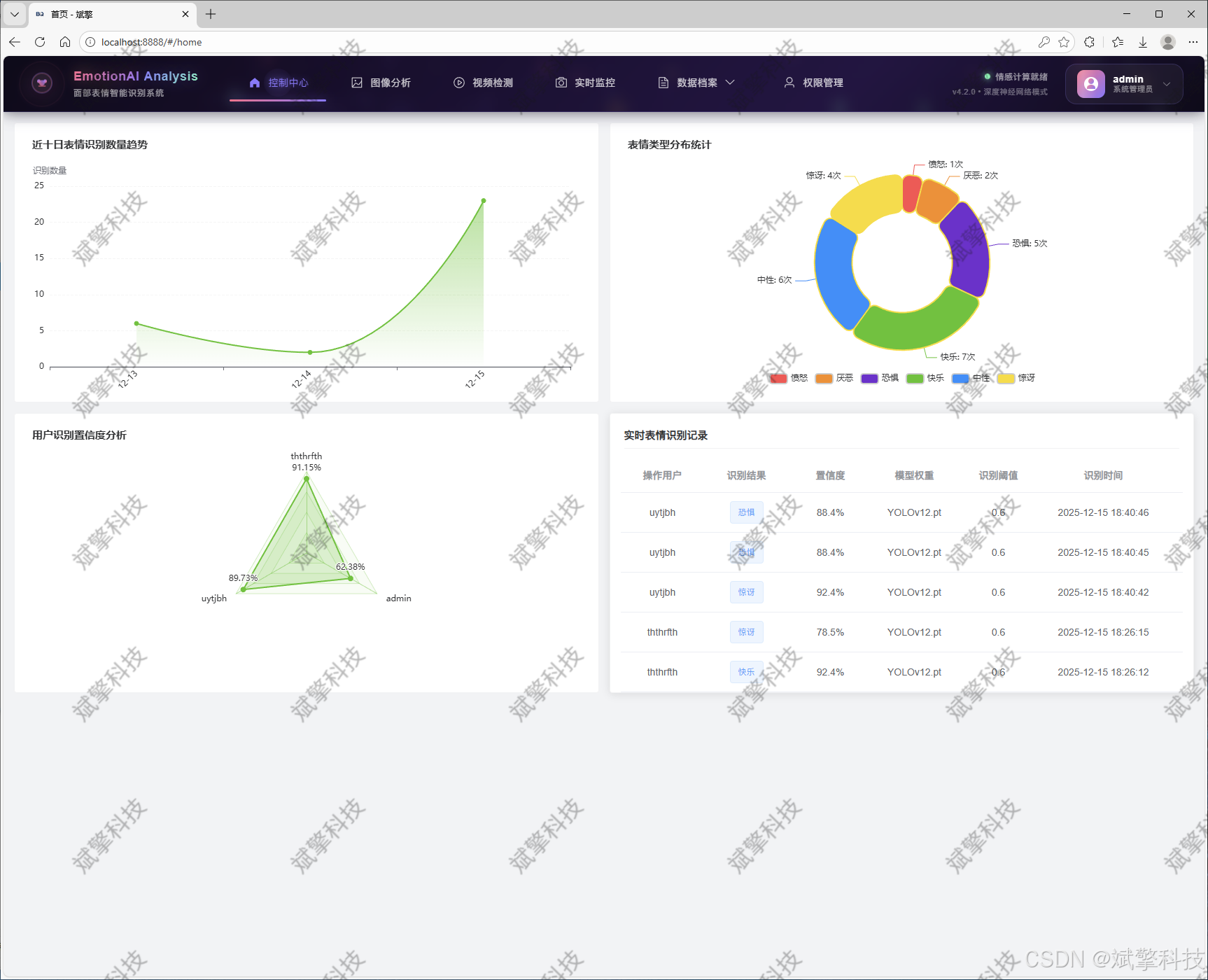Open the browser profile icon
1208x980 pixels.
pos(1168,42)
